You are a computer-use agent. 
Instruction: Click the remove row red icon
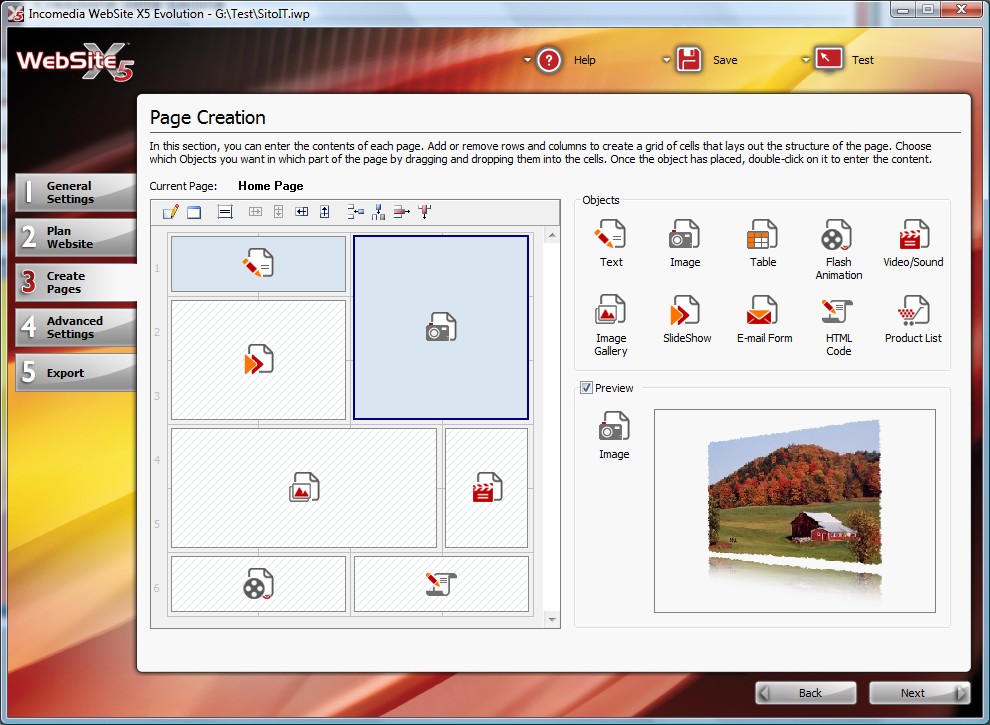pos(402,212)
